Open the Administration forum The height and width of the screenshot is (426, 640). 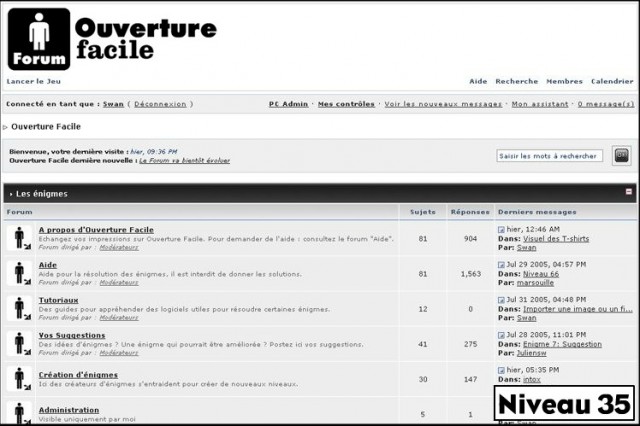pos(69,410)
